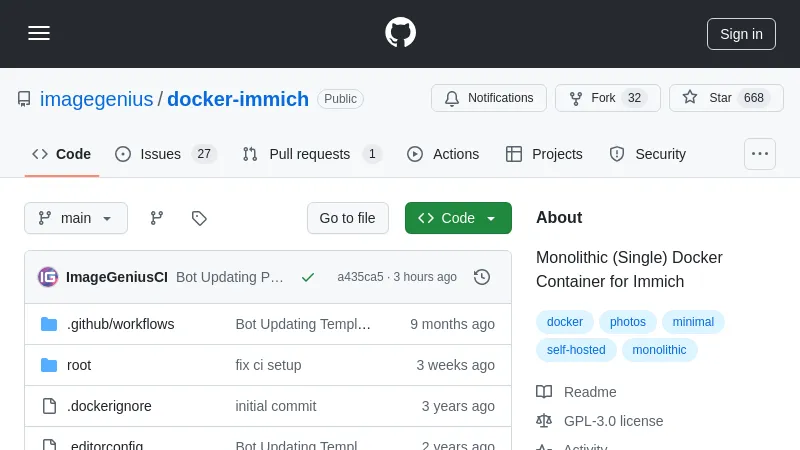Screen dimensions: 800x450
Task: Click the Sign in button
Action: 741,33
